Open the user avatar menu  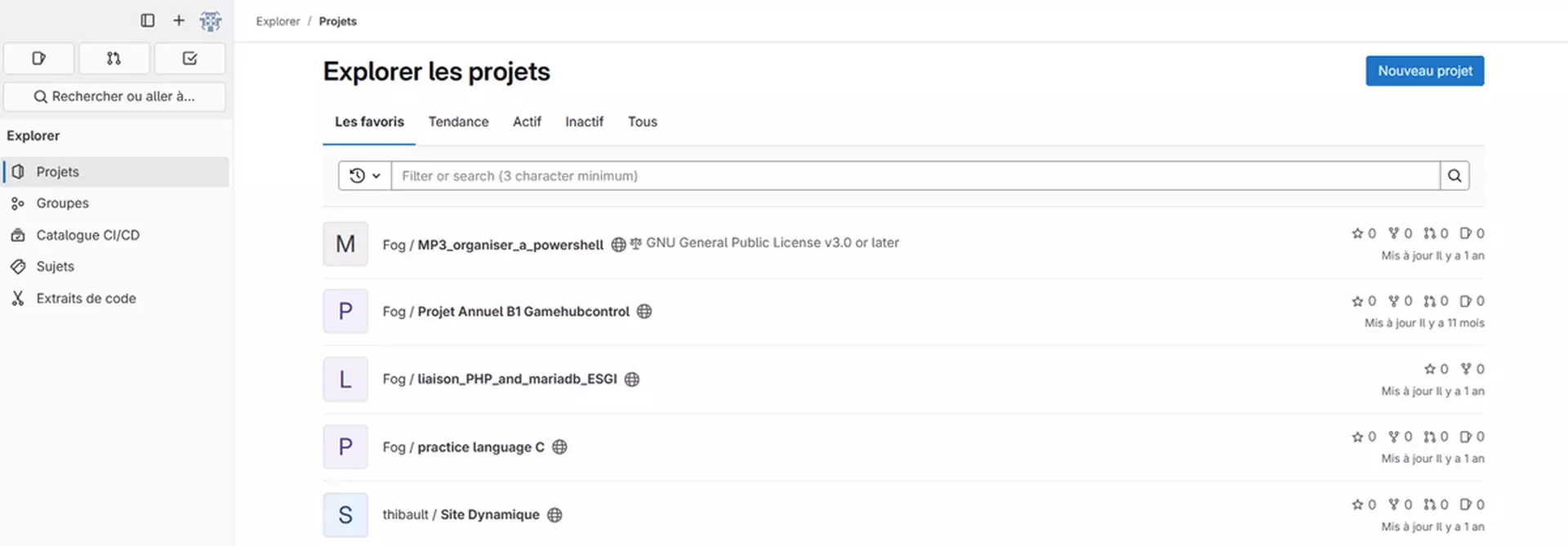[x=211, y=21]
